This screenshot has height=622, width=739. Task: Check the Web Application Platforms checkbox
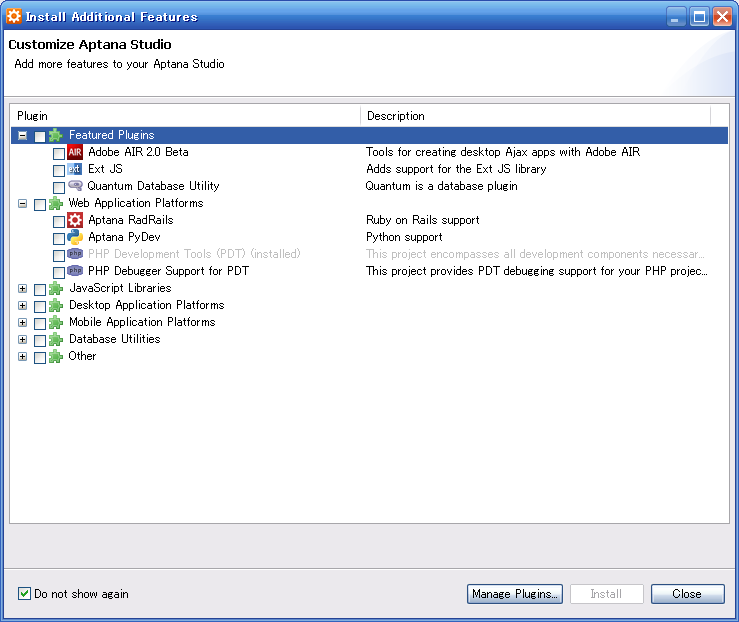click(40, 205)
